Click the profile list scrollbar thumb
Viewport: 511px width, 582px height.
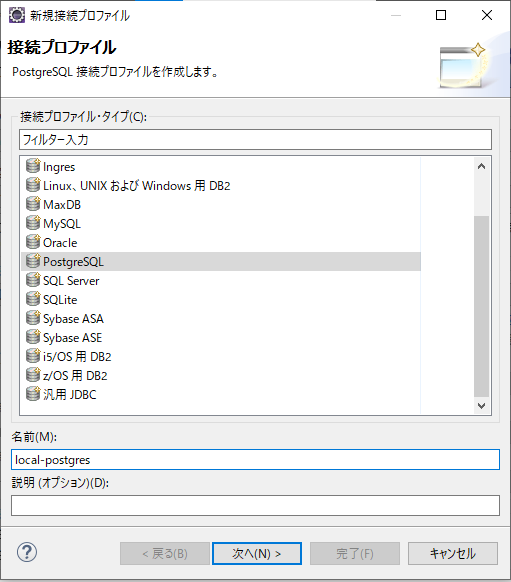(x=481, y=307)
